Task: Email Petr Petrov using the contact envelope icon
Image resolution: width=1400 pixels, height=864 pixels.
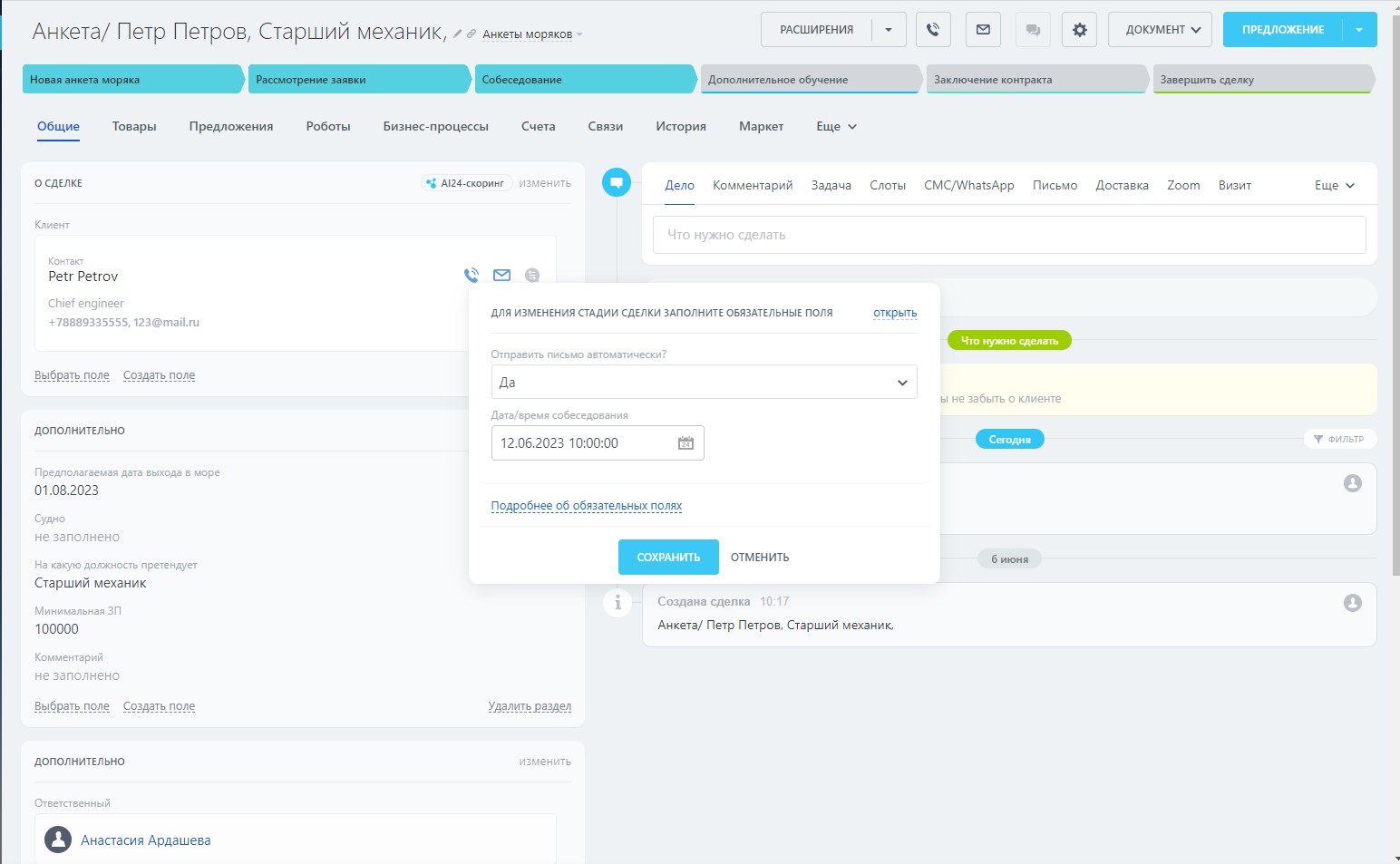Action: tap(501, 275)
